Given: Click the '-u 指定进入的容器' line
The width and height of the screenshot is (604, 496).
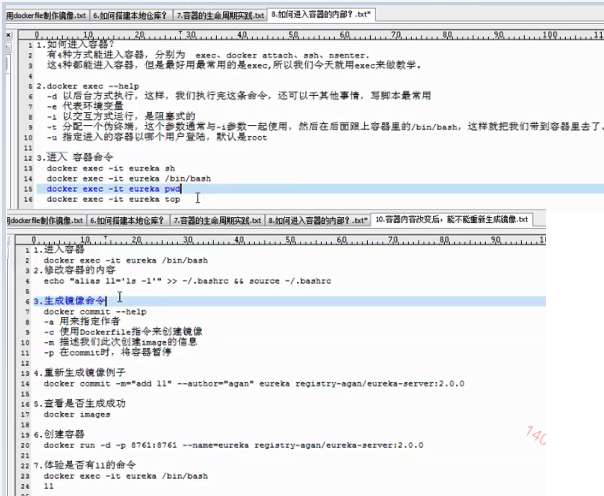Looking at the screenshot, I should [157, 137].
